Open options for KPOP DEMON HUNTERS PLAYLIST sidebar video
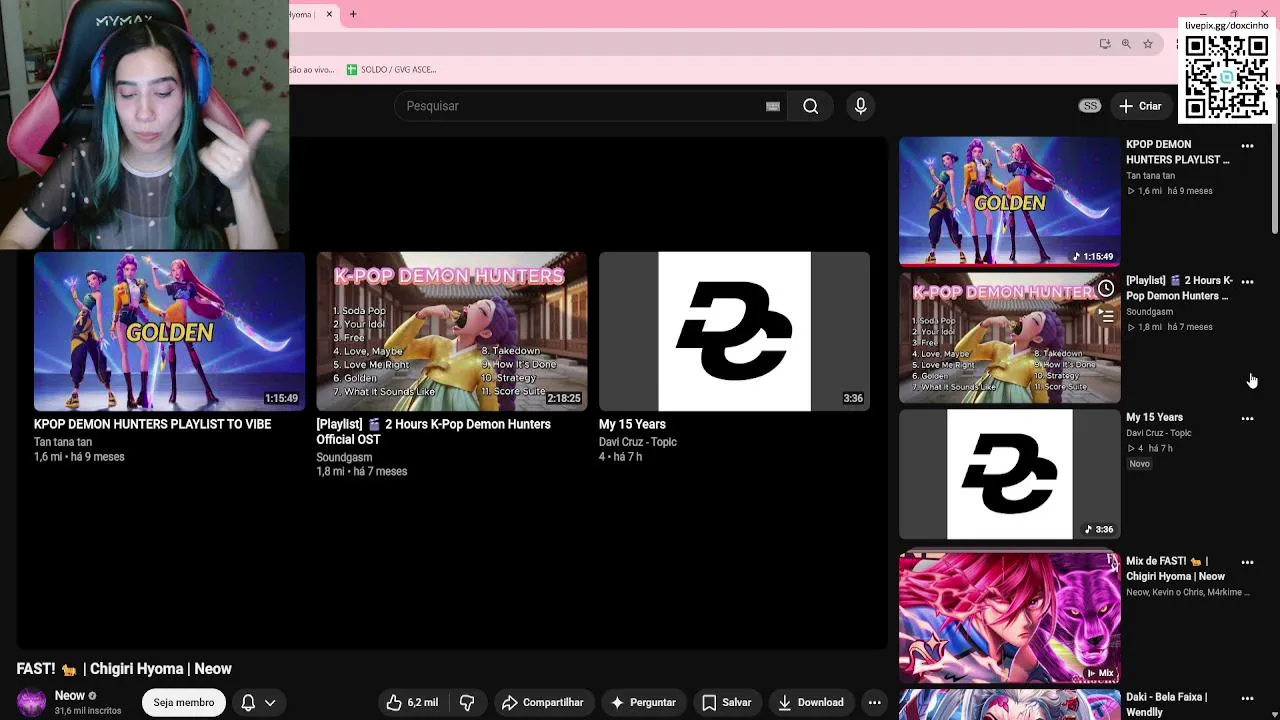The height and width of the screenshot is (720, 1280). [x=1247, y=146]
